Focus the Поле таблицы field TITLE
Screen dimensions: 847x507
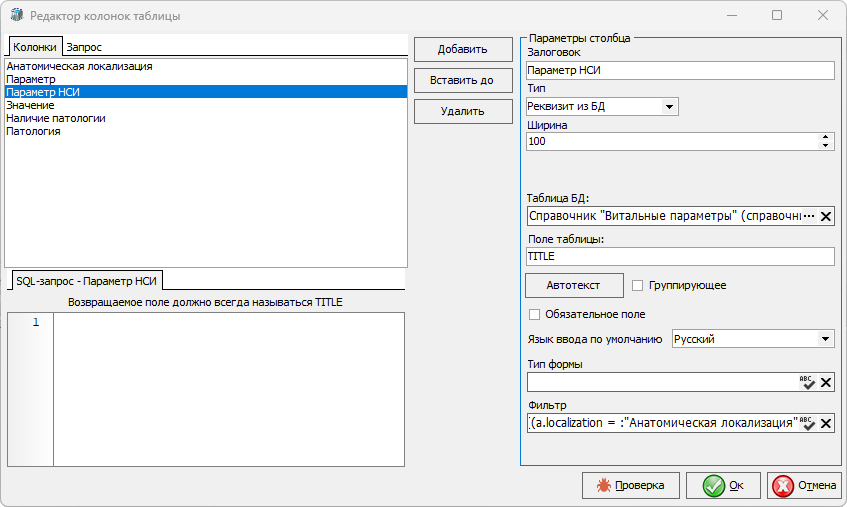(680, 256)
